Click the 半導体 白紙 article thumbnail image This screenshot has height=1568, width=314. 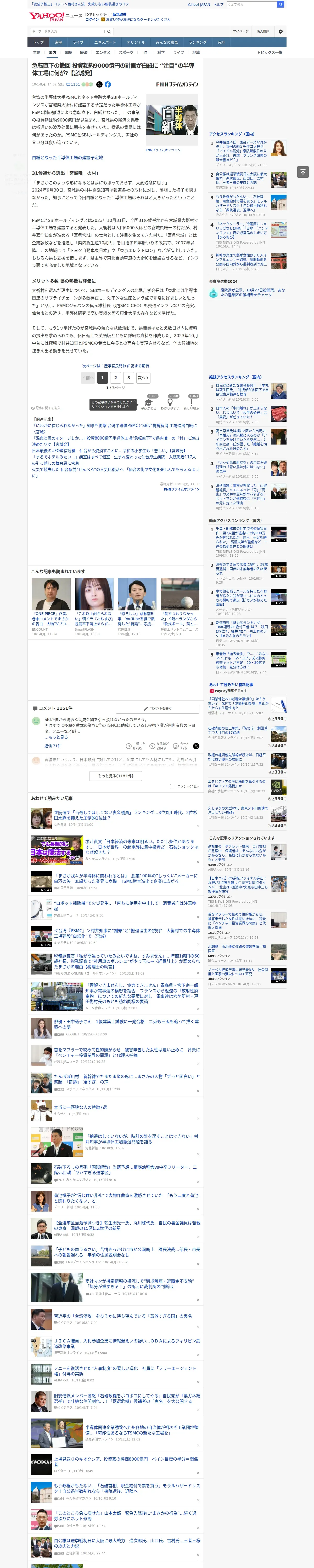pyautogui.click(x=171, y=120)
